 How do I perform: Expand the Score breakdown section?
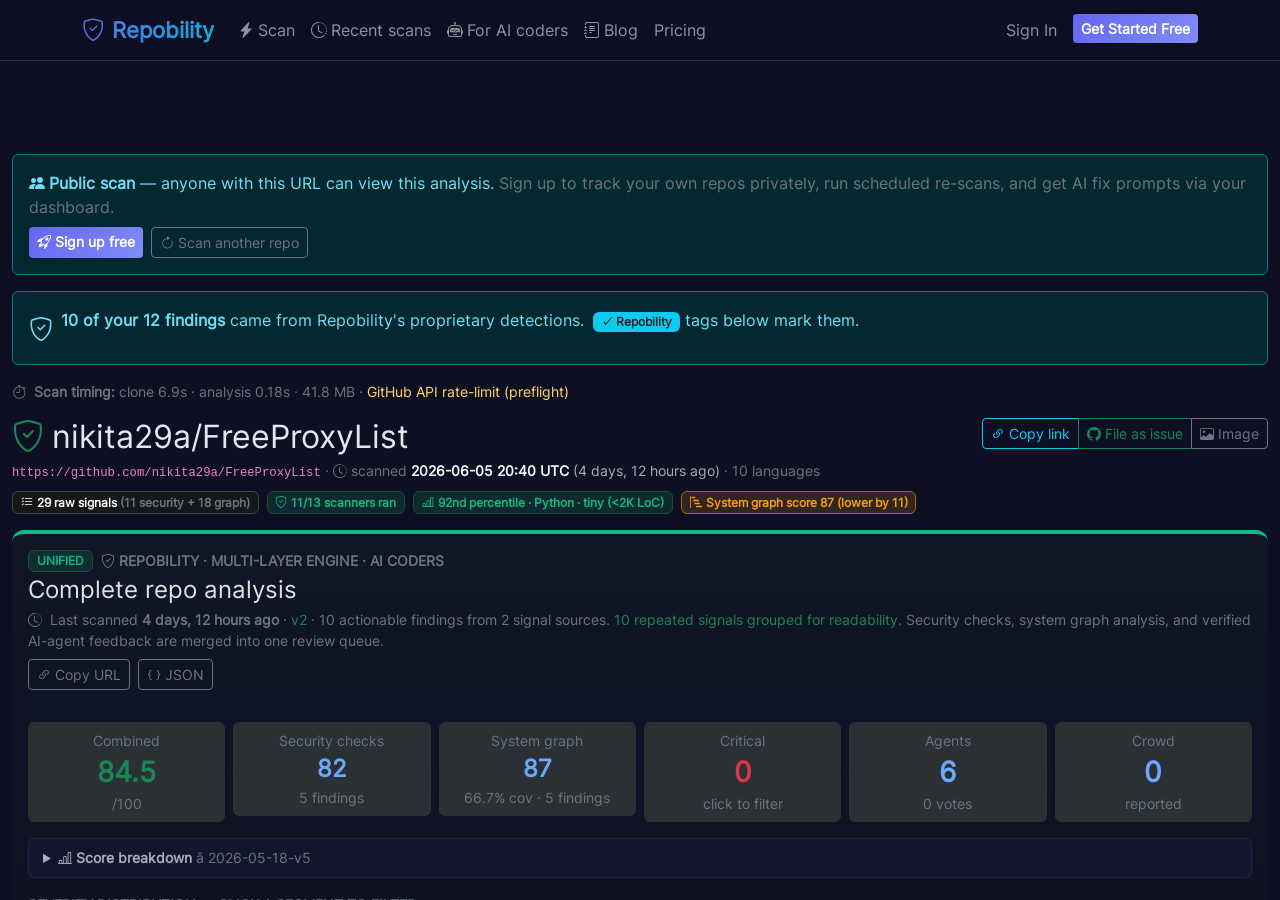[640, 858]
